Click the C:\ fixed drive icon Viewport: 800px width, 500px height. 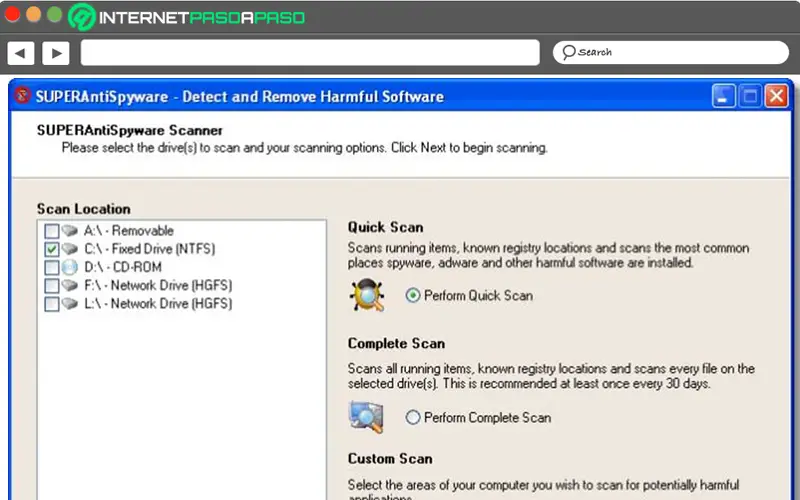70,249
